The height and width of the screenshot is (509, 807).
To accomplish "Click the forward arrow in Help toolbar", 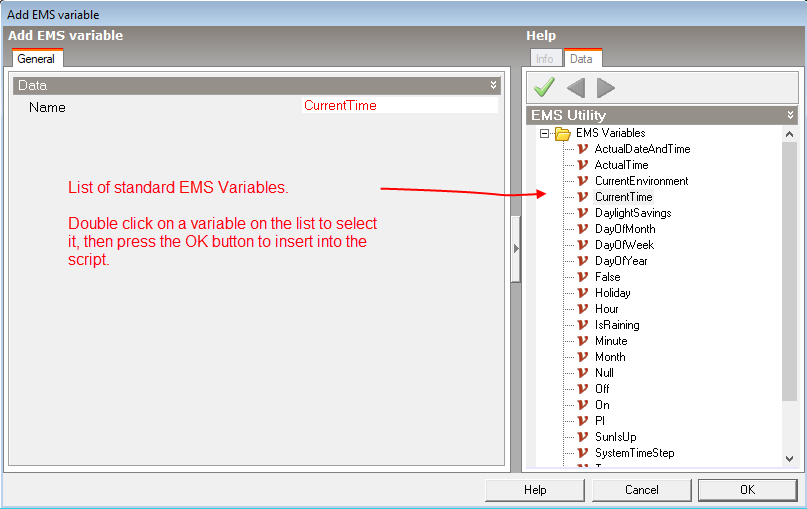I will (x=605, y=88).
